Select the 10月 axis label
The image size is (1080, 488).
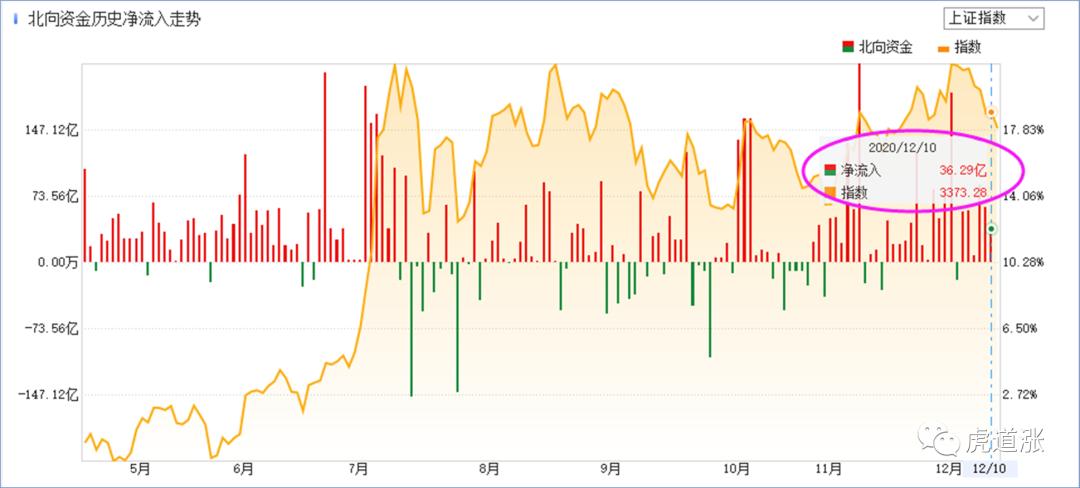click(x=736, y=469)
